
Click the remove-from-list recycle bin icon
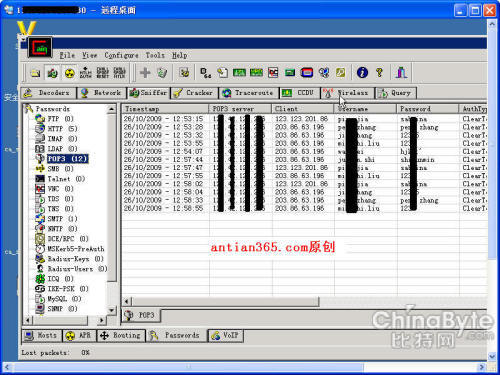coord(162,72)
